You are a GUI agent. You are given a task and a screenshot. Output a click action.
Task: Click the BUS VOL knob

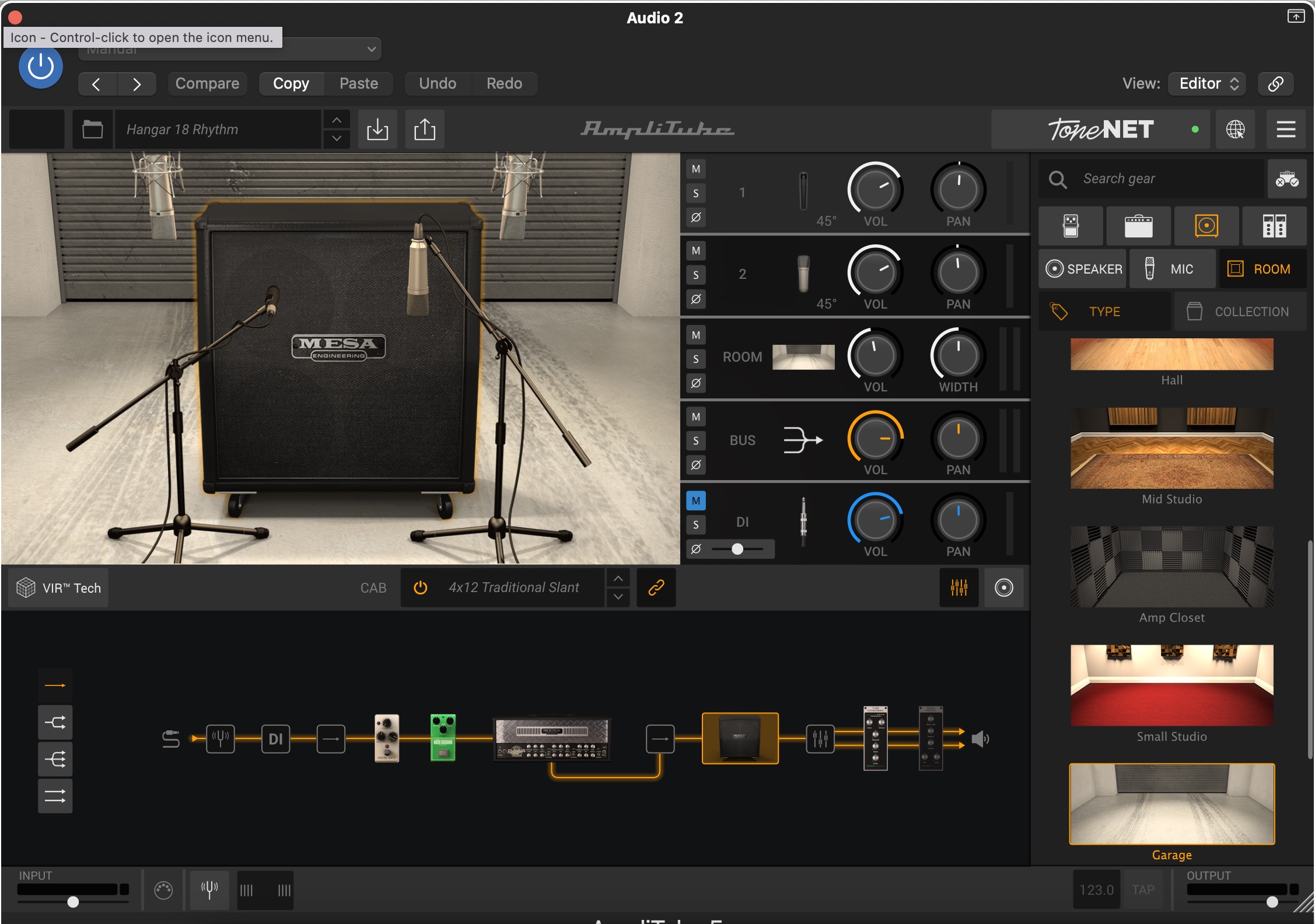(x=875, y=439)
